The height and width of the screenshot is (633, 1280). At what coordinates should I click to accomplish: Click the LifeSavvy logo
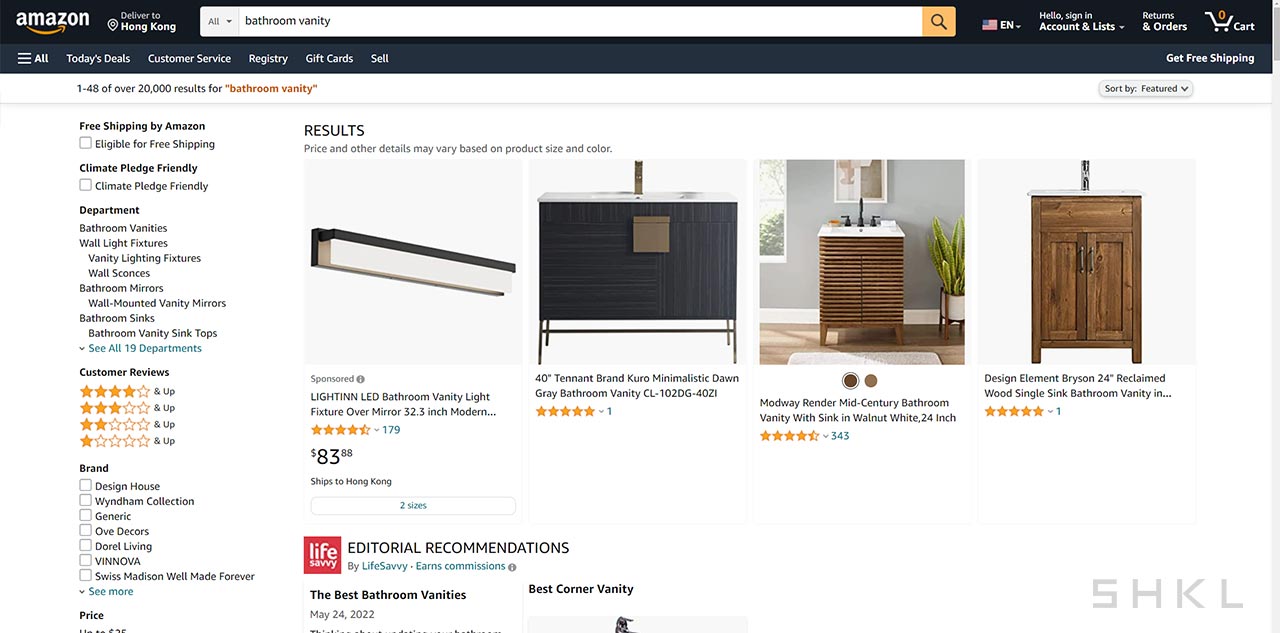pos(323,555)
